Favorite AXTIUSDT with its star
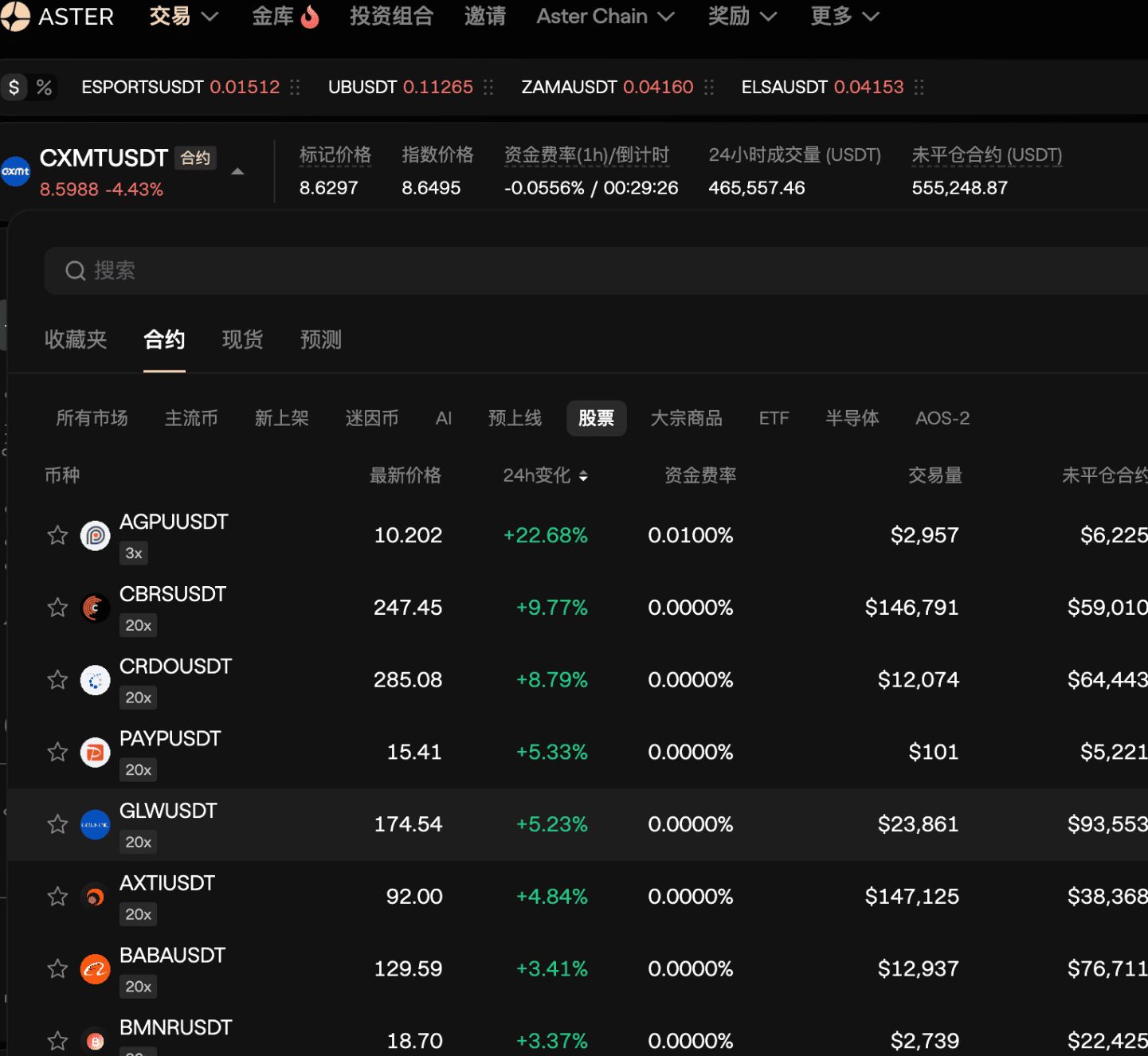 pyautogui.click(x=57, y=897)
